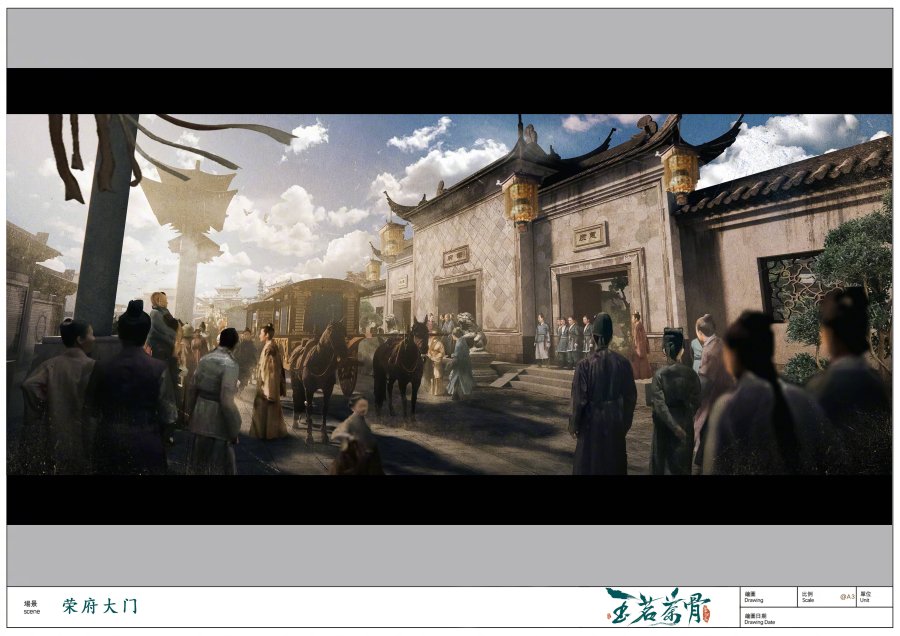Click the name plaque above the main gate
900x636 pixels.
[x=590, y=236]
